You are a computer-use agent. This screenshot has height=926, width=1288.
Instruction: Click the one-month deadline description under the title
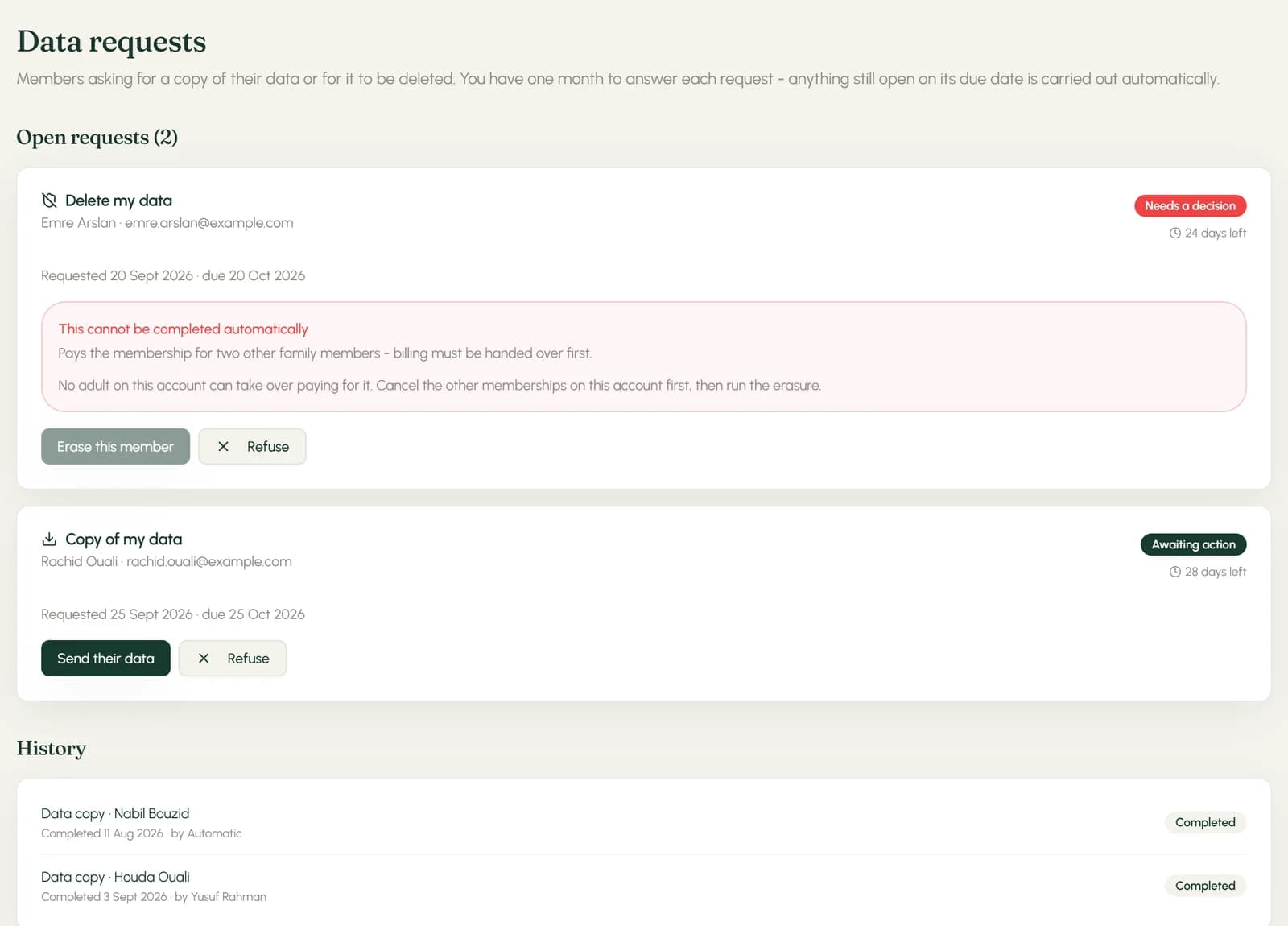(x=618, y=79)
